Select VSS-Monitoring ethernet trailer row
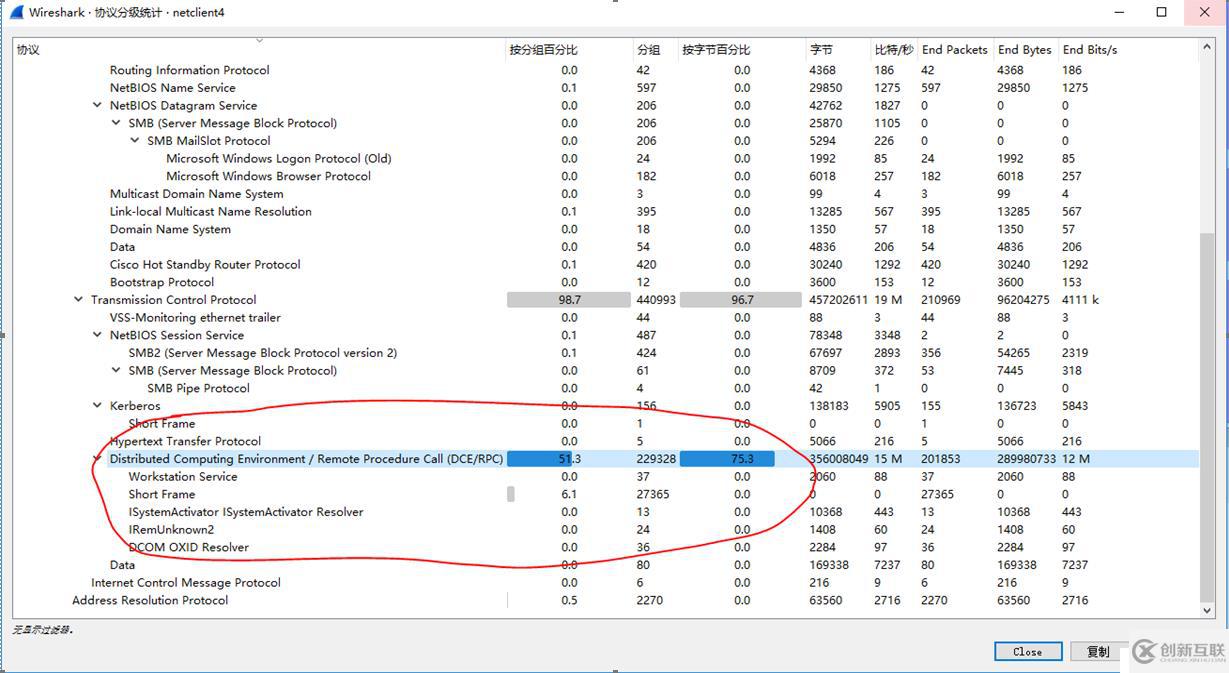Image resolution: width=1229 pixels, height=673 pixels. (605, 318)
